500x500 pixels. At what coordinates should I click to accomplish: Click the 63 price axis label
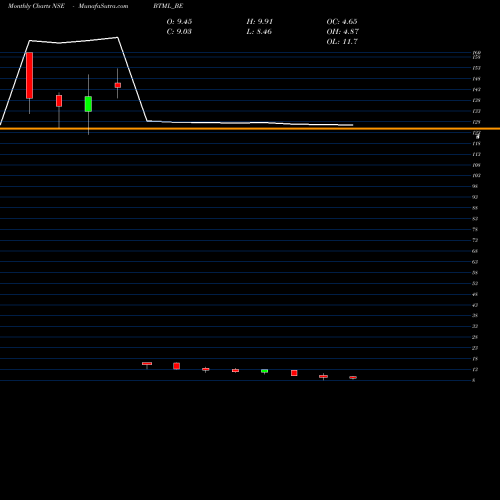point(475,262)
